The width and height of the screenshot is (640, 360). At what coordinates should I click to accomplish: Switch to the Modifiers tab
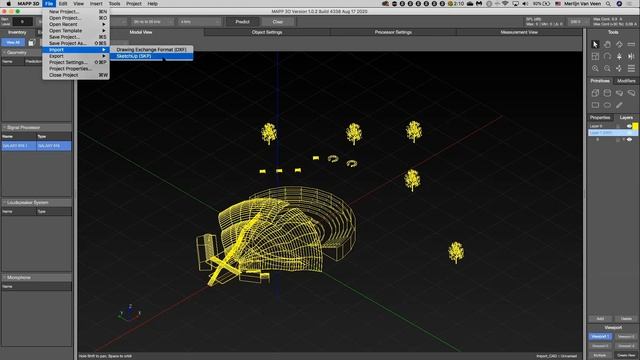coord(626,81)
